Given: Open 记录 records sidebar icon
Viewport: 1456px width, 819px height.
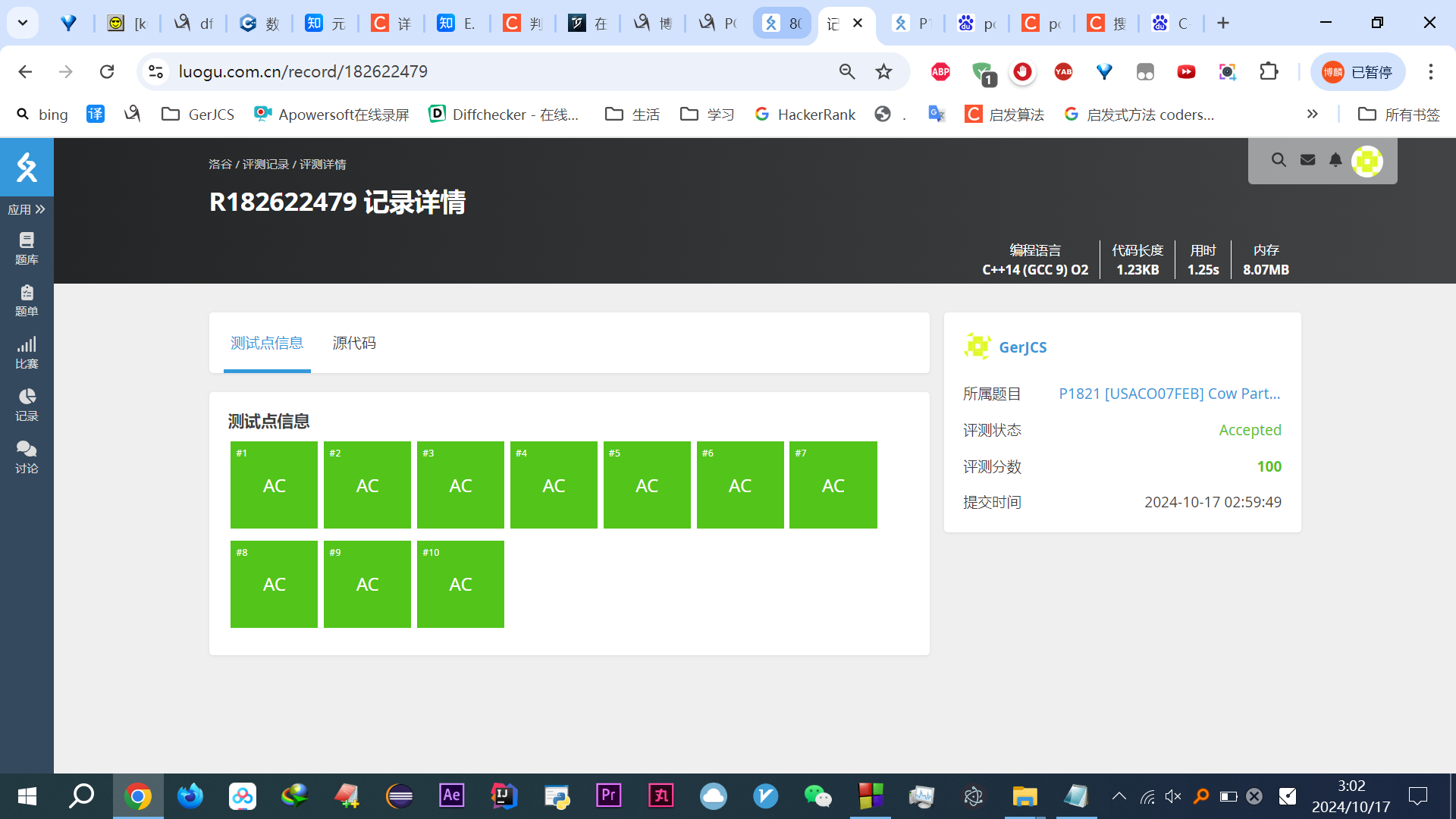Looking at the screenshot, I should point(27,405).
